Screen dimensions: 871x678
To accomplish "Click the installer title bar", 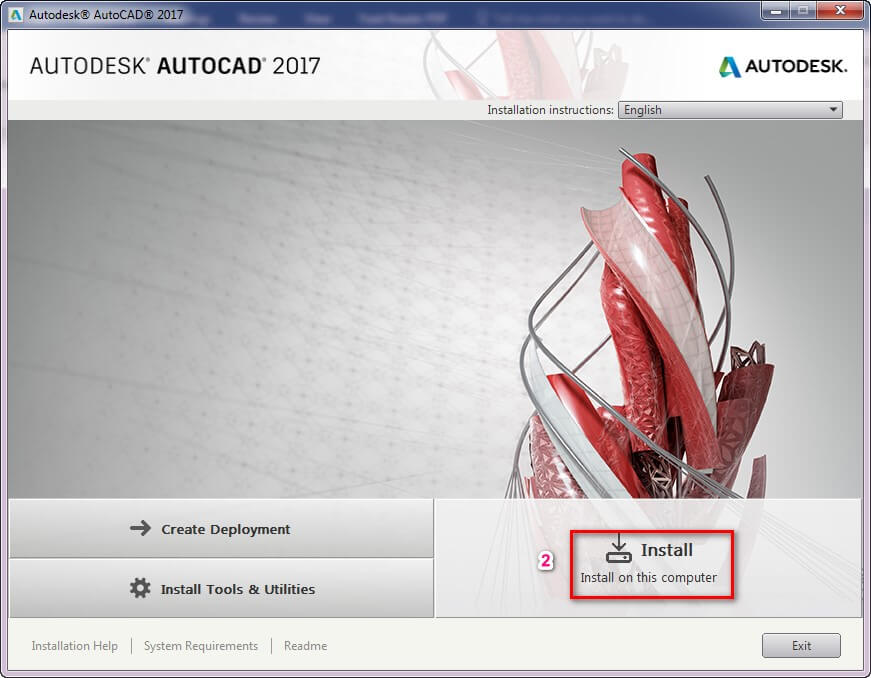I will [x=400, y=14].
